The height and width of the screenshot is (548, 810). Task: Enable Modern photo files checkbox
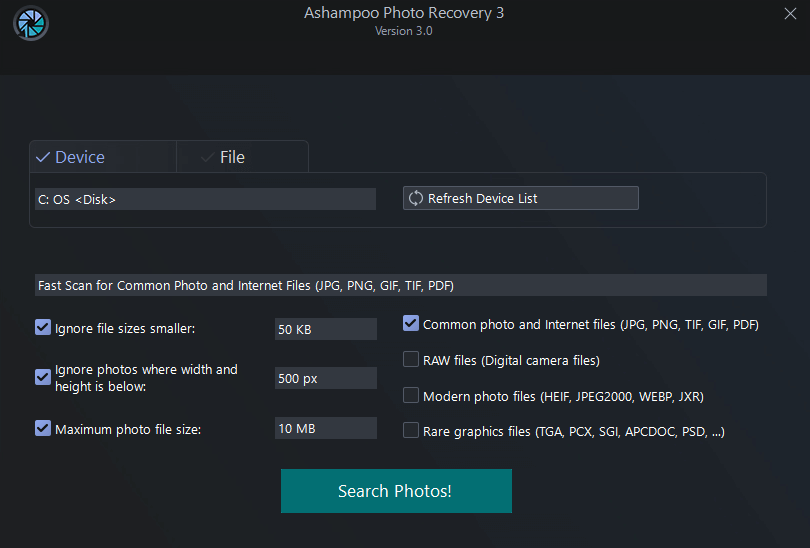(411, 395)
